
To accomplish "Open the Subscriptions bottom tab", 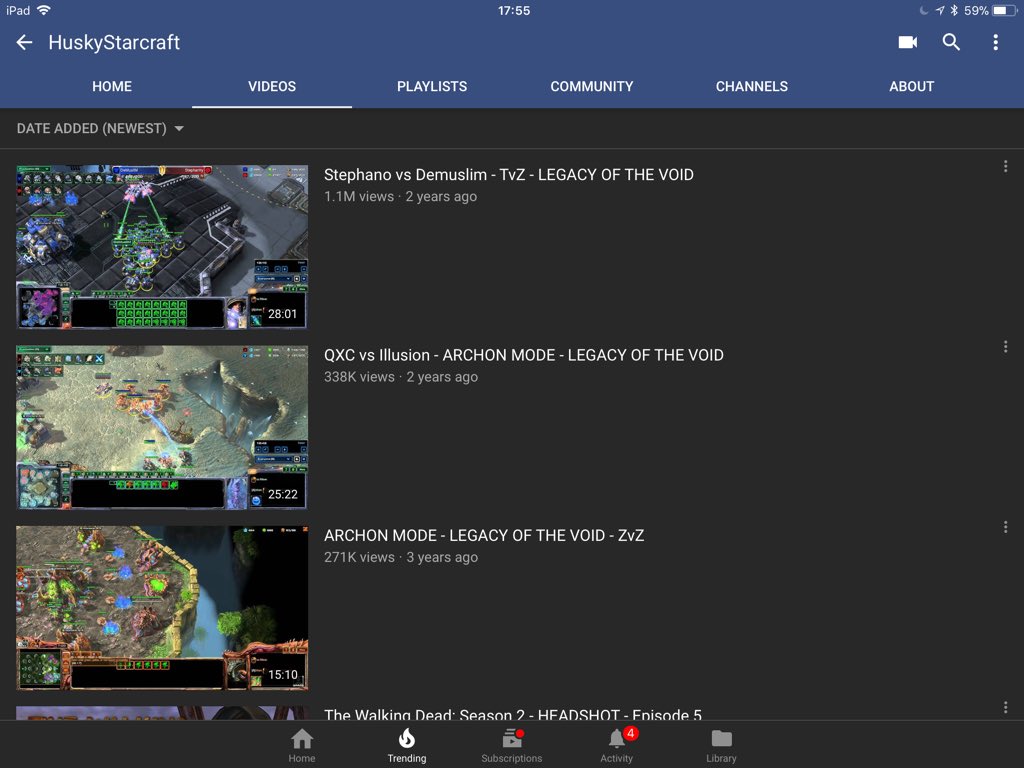I will point(511,746).
